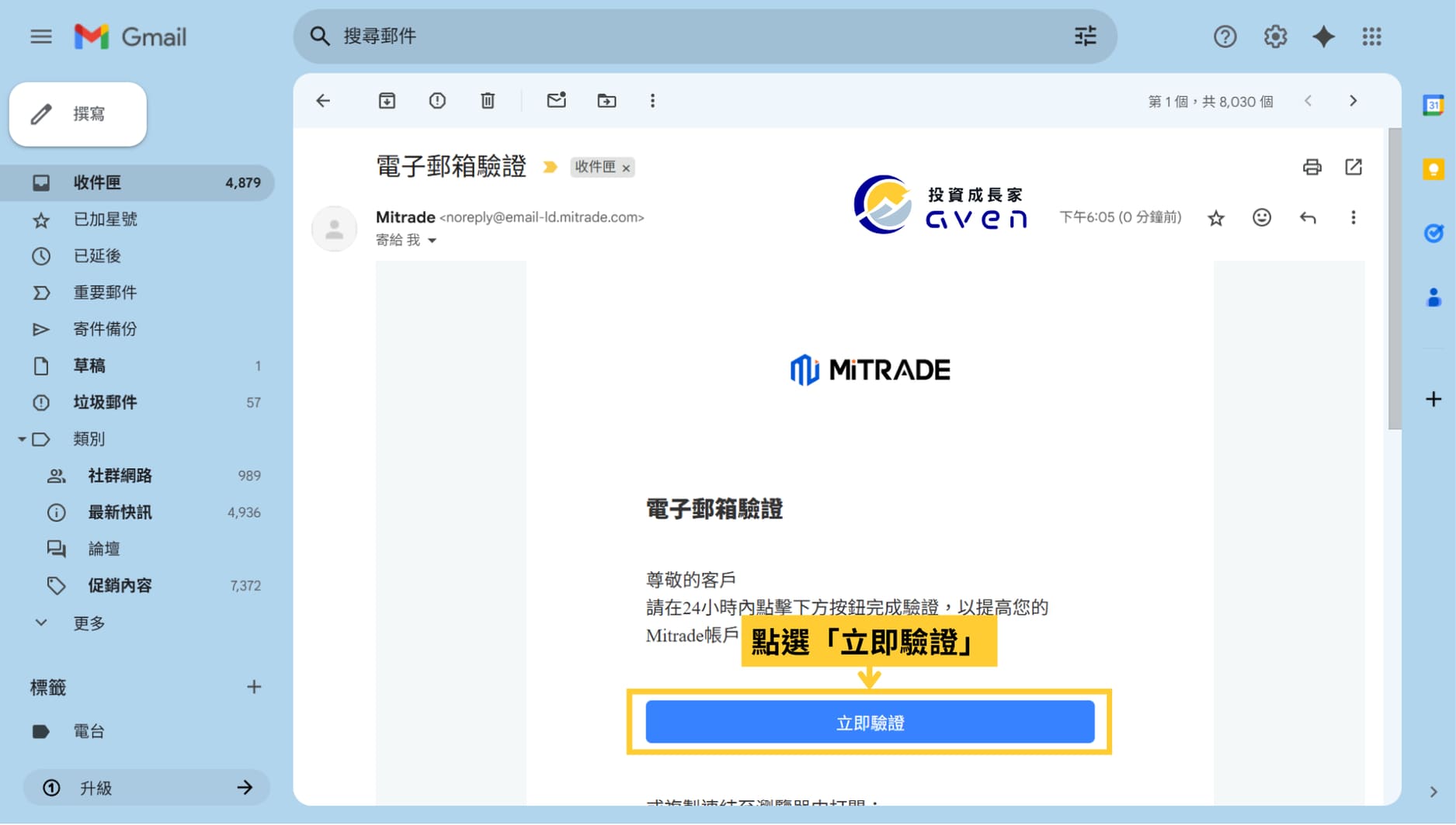1456x825 pixels.
Task: Create new label plus button
Action: [253, 687]
